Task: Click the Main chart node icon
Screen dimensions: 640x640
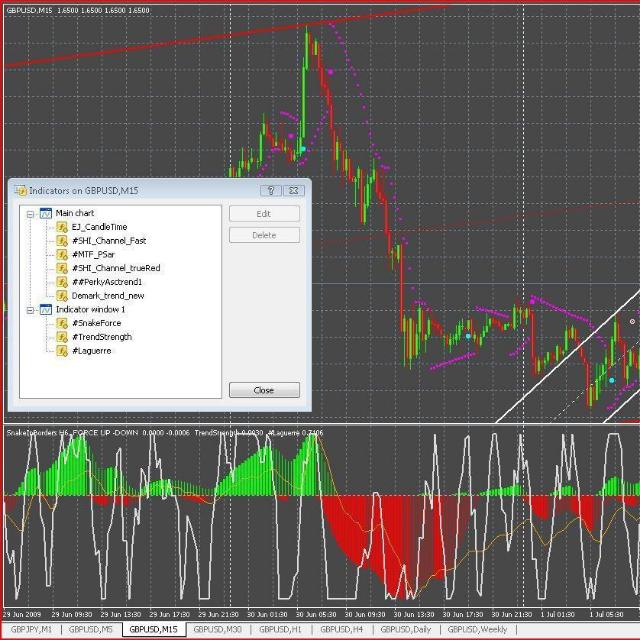Action: point(45,213)
